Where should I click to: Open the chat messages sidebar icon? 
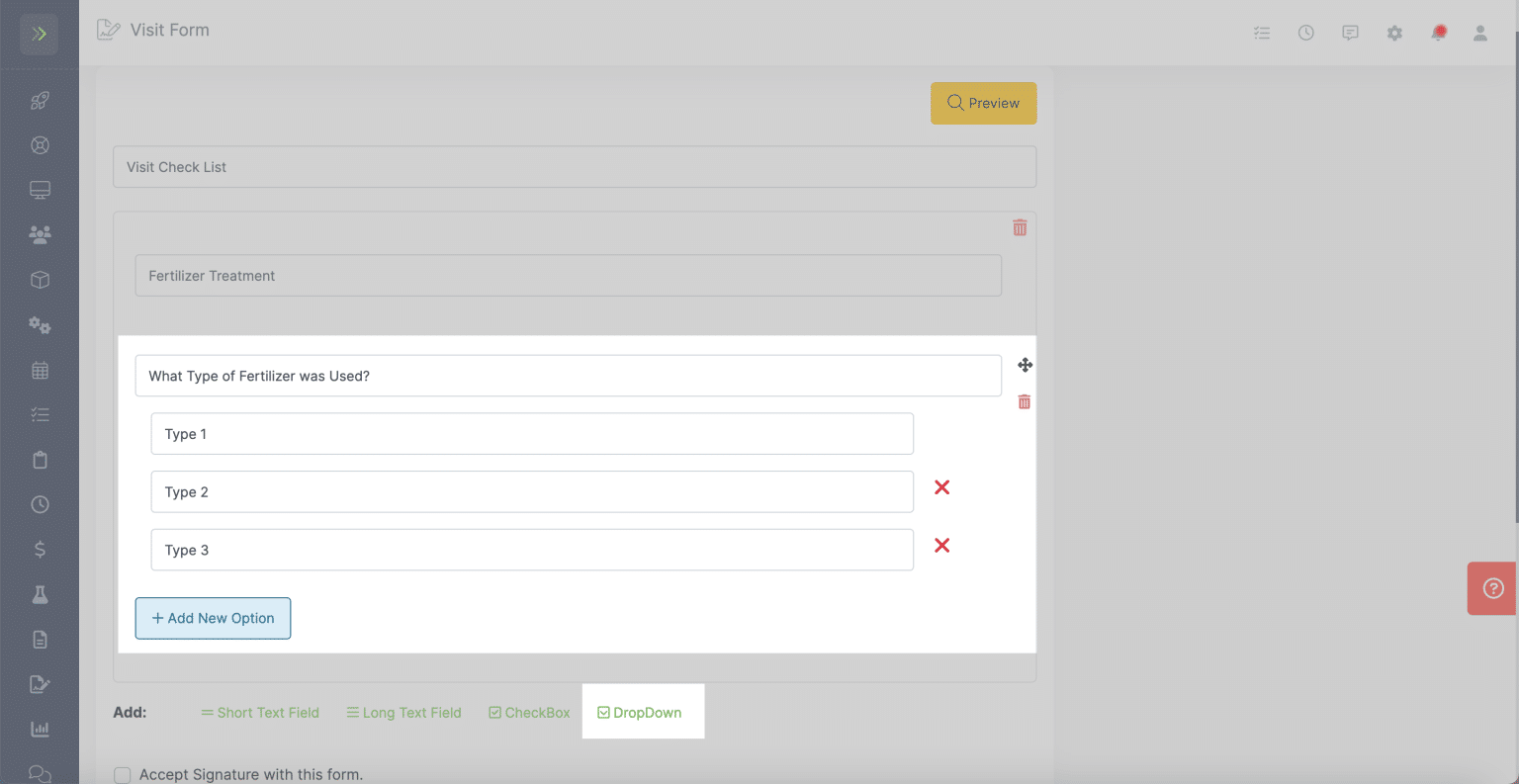pyautogui.click(x=40, y=773)
